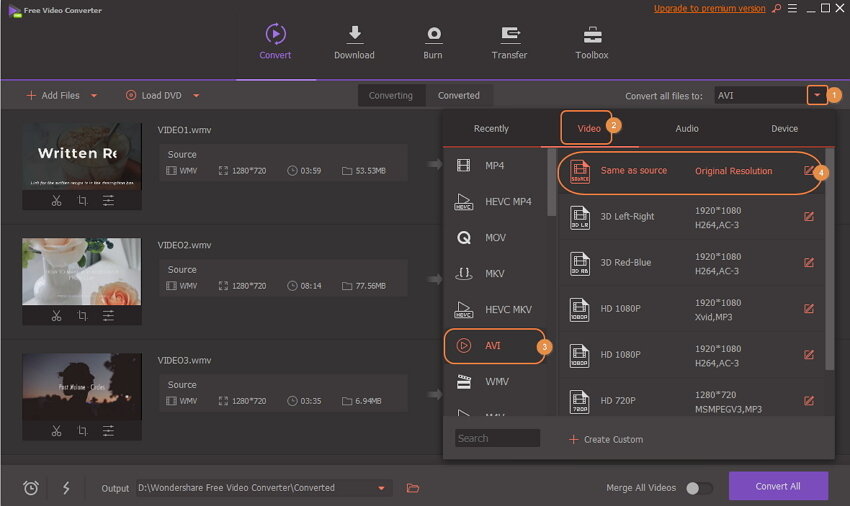Click the VIDEO3.wmv thumbnail
The image size is (850, 506).
[x=82, y=387]
